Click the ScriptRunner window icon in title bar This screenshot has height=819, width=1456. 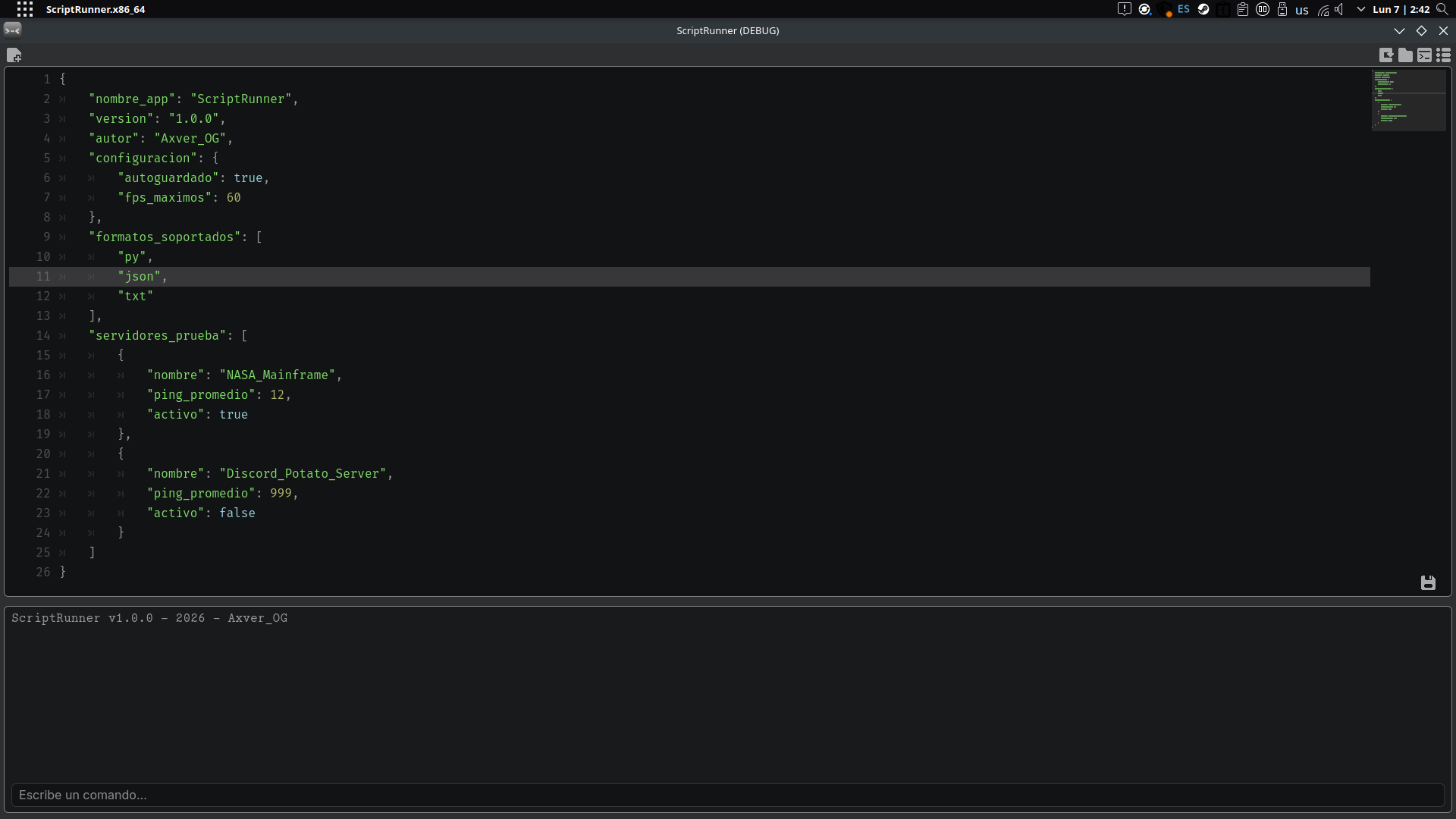click(x=12, y=30)
